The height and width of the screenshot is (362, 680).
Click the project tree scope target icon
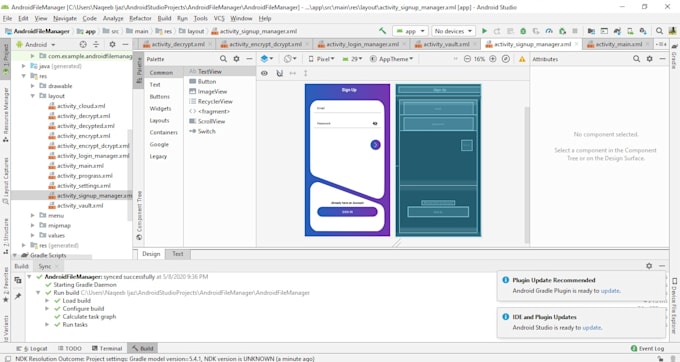click(x=83, y=44)
